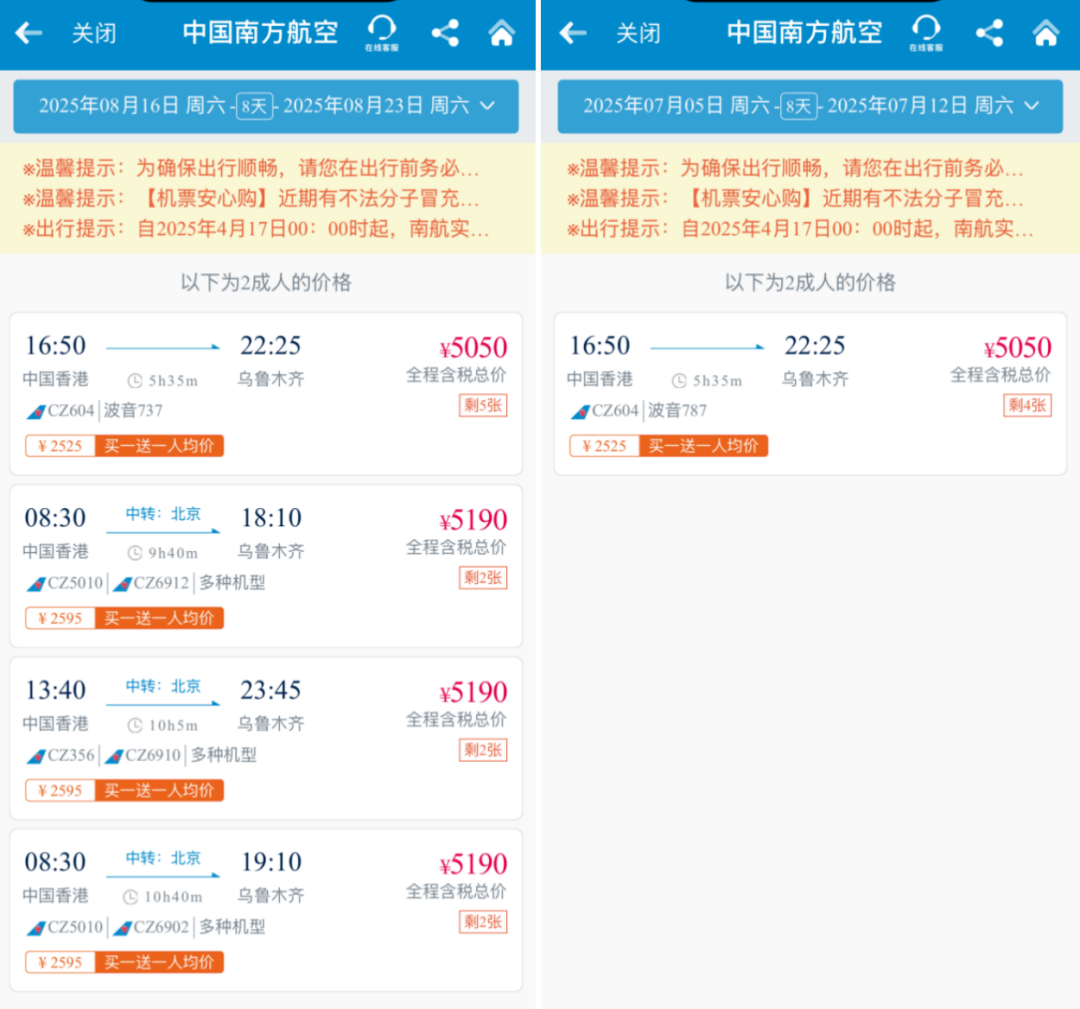Open online customer service in left screen

click(x=382, y=32)
